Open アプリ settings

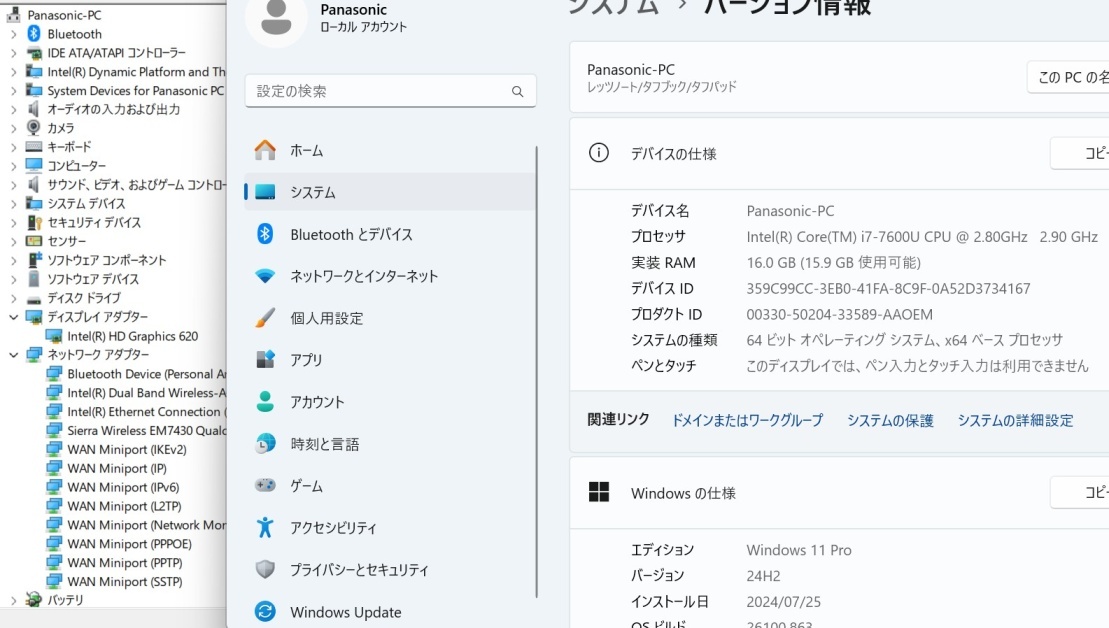pos(308,359)
